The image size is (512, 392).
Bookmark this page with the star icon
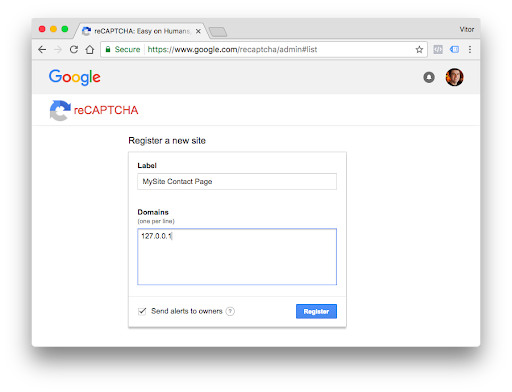[419, 50]
